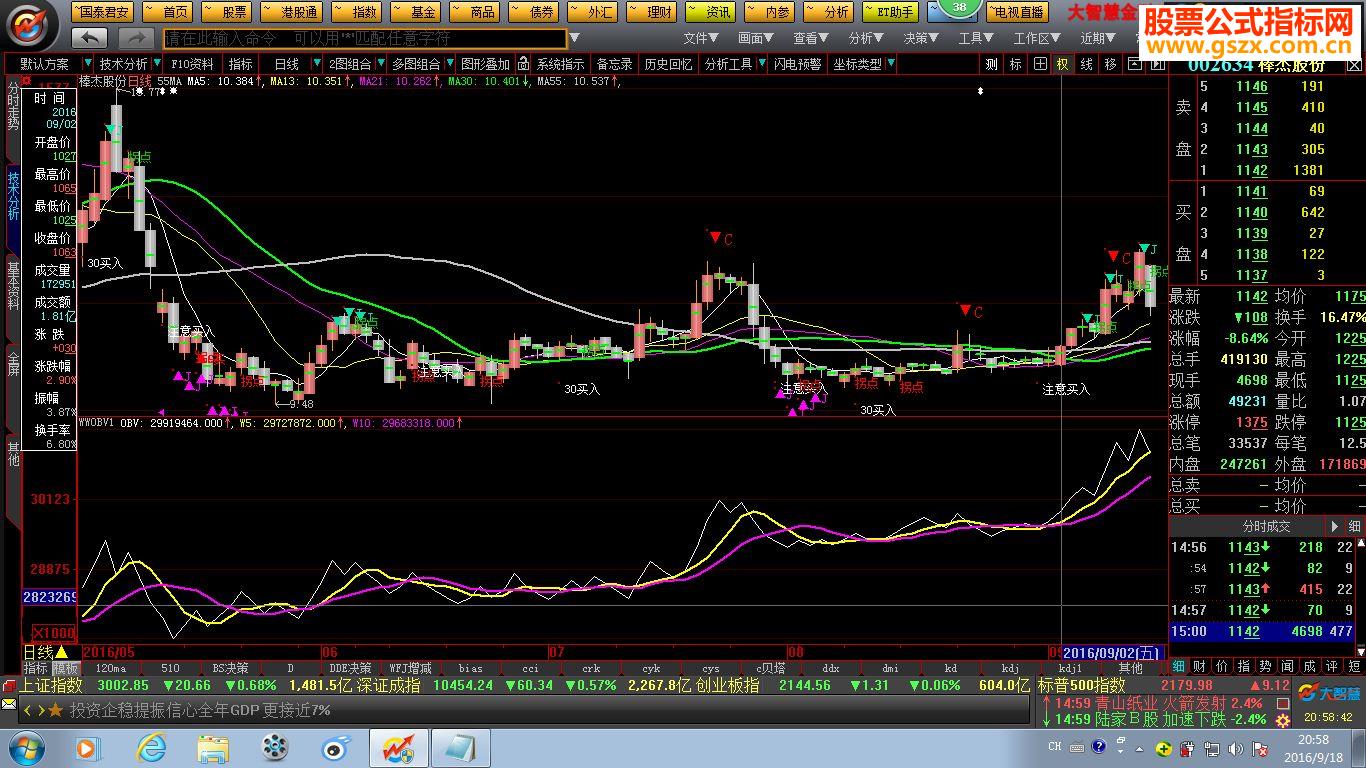Select the 线 line drawing tool
1366x768 pixels.
[x=1086, y=64]
